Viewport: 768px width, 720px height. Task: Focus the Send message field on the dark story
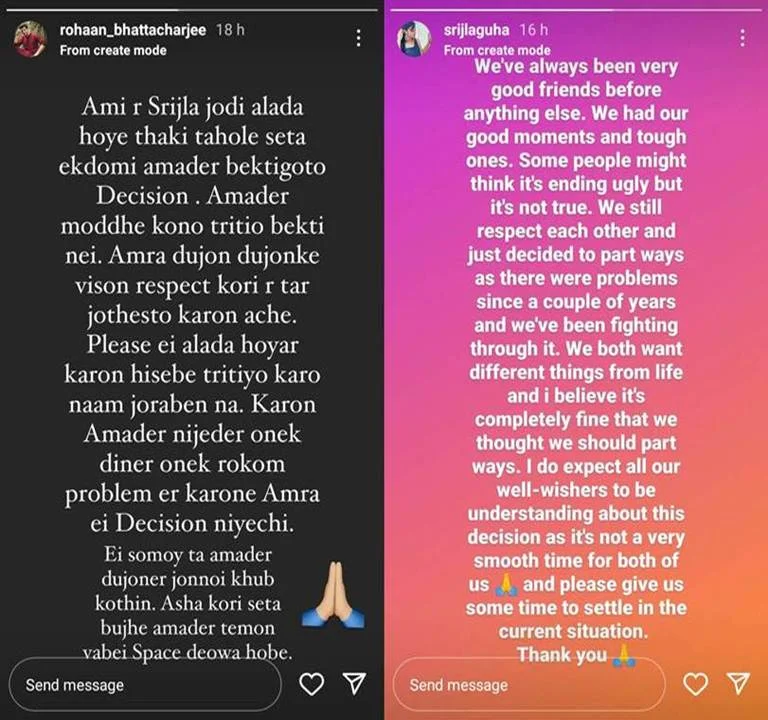tap(145, 684)
